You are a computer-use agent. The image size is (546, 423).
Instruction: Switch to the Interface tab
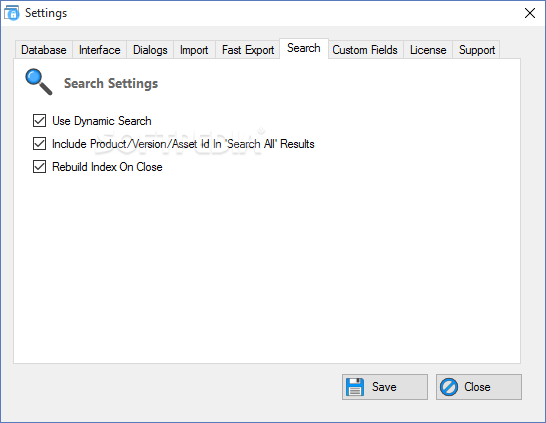[x=100, y=50]
